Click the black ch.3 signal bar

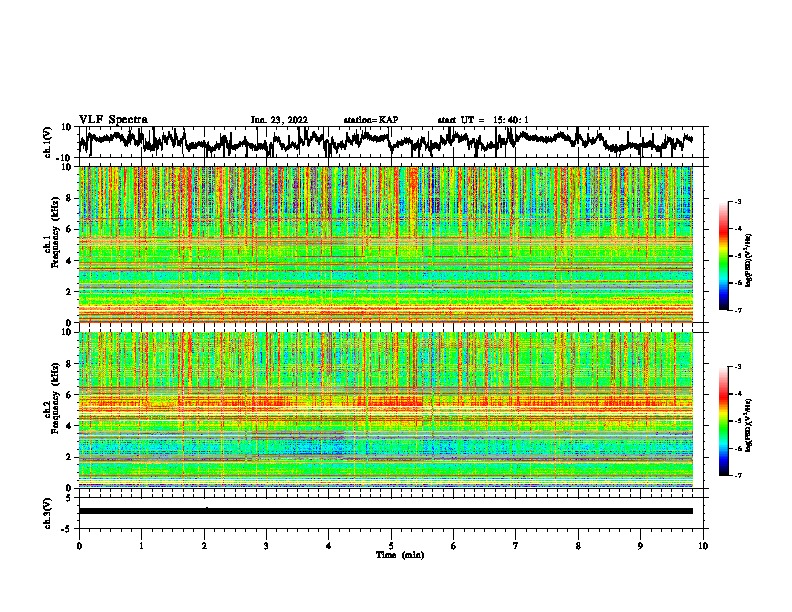385,511
